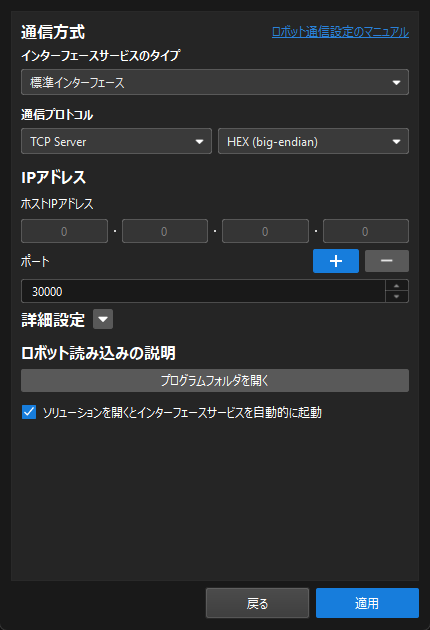The image size is (430, 630).
Task: Open the HEX (big-endian) format dropdown
Action: (313, 141)
